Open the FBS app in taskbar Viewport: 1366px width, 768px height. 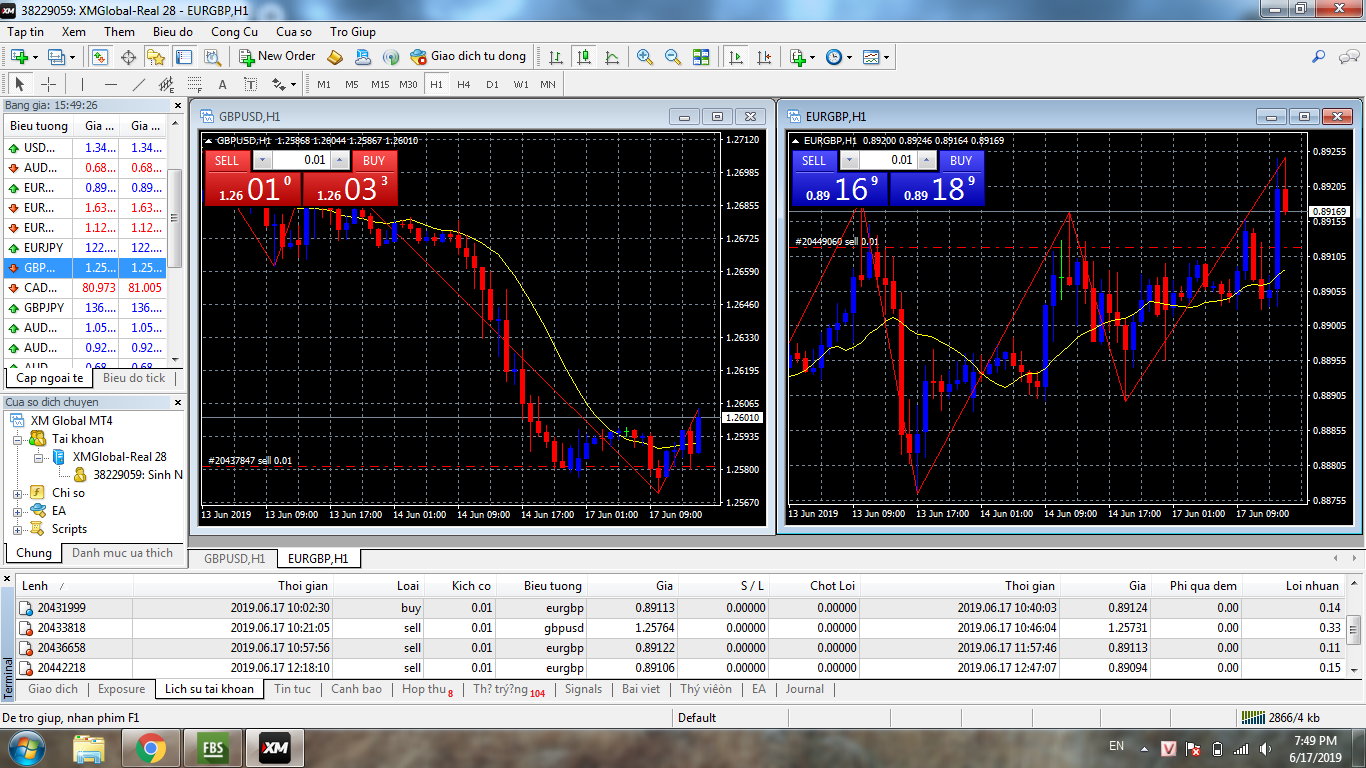pos(213,748)
